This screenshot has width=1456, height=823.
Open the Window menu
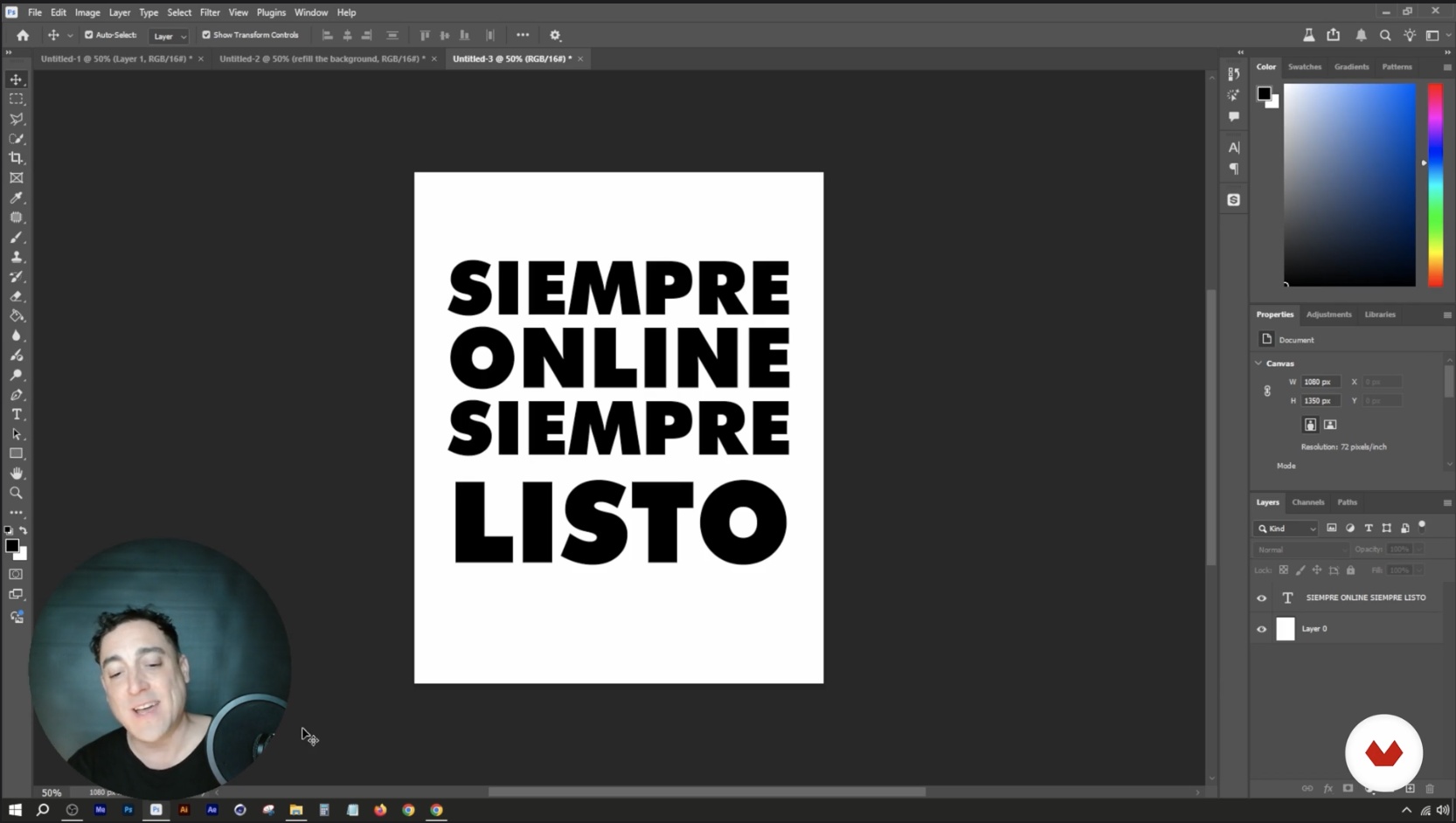310,12
